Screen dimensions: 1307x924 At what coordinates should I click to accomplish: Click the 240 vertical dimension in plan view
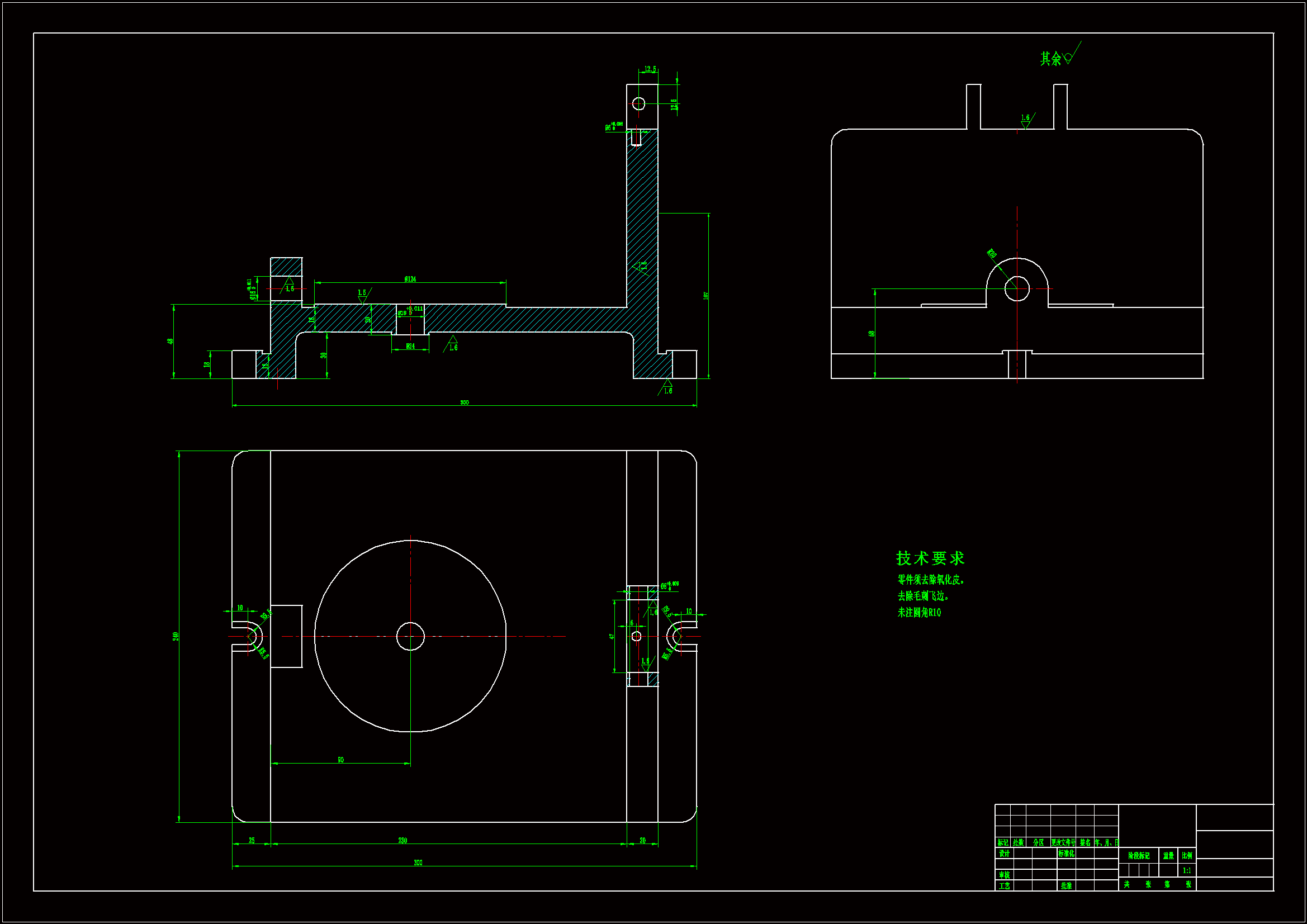176,636
